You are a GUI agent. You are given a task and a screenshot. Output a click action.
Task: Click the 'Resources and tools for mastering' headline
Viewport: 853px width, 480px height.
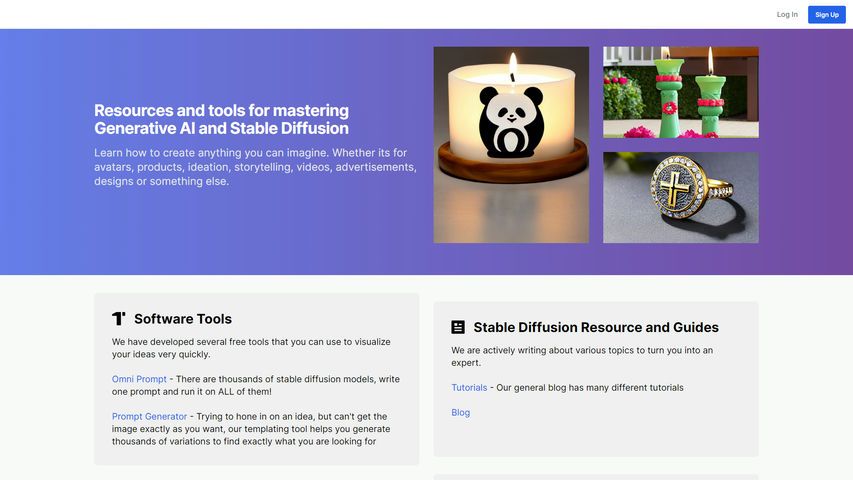[221, 119]
